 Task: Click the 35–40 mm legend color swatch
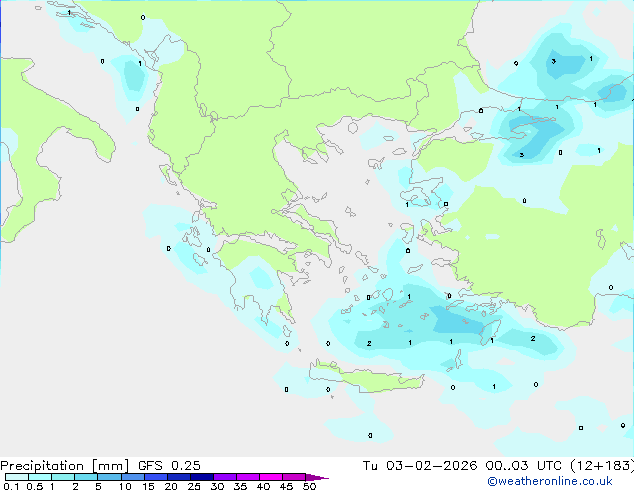click(247, 477)
